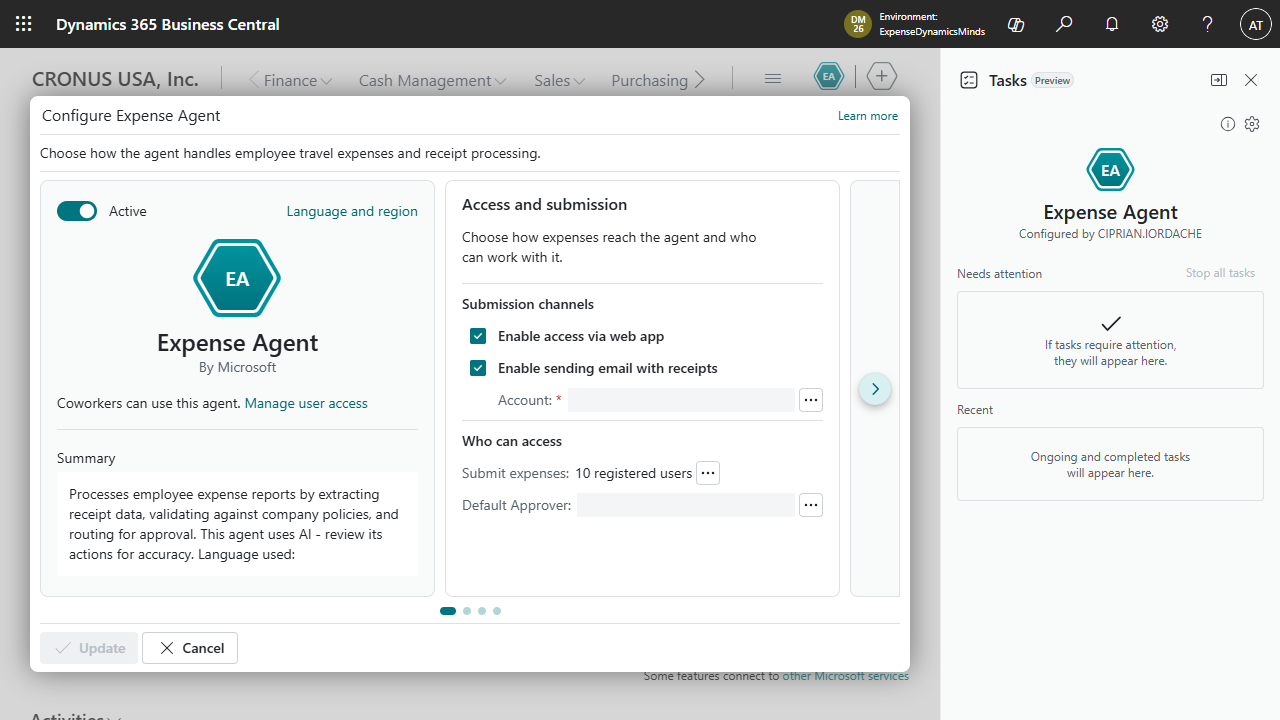Click the Tasks checklist icon
1280x720 pixels.
(968, 80)
